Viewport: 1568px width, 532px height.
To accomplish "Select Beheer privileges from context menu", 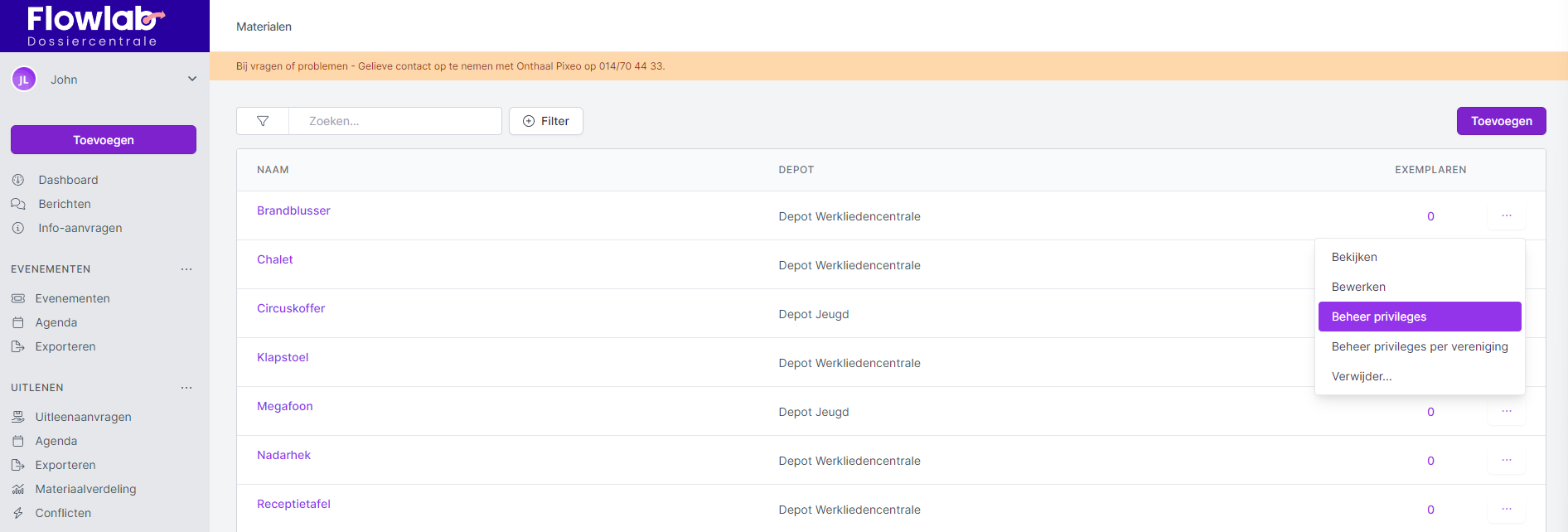I will click(x=1419, y=317).
